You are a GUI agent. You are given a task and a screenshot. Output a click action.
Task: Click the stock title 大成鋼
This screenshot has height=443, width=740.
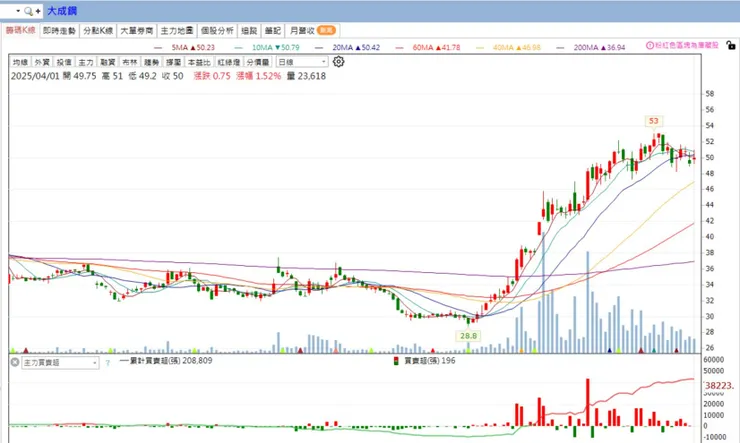tap(62, 11)
